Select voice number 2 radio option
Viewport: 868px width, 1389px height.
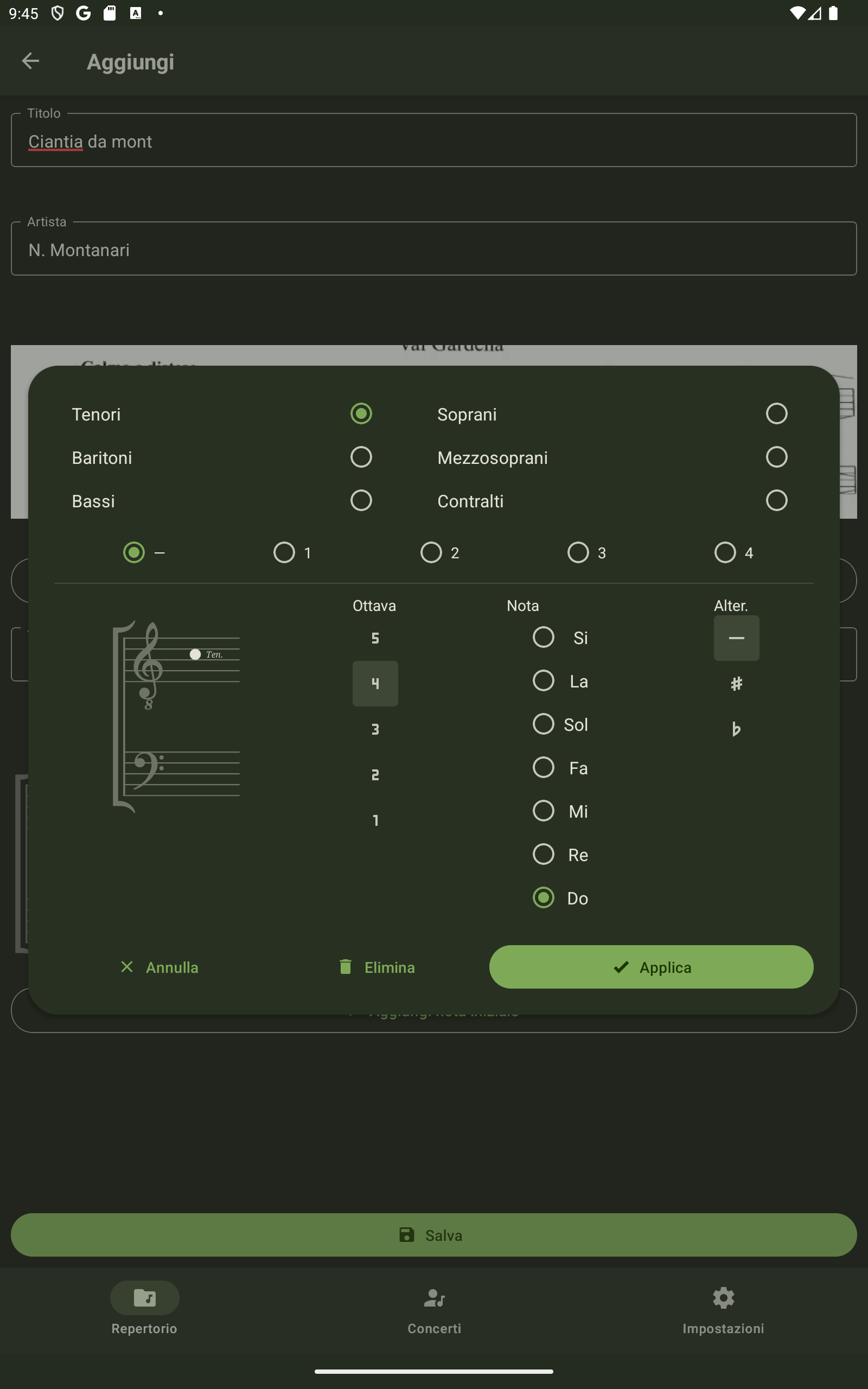click(x=431, y=553)
